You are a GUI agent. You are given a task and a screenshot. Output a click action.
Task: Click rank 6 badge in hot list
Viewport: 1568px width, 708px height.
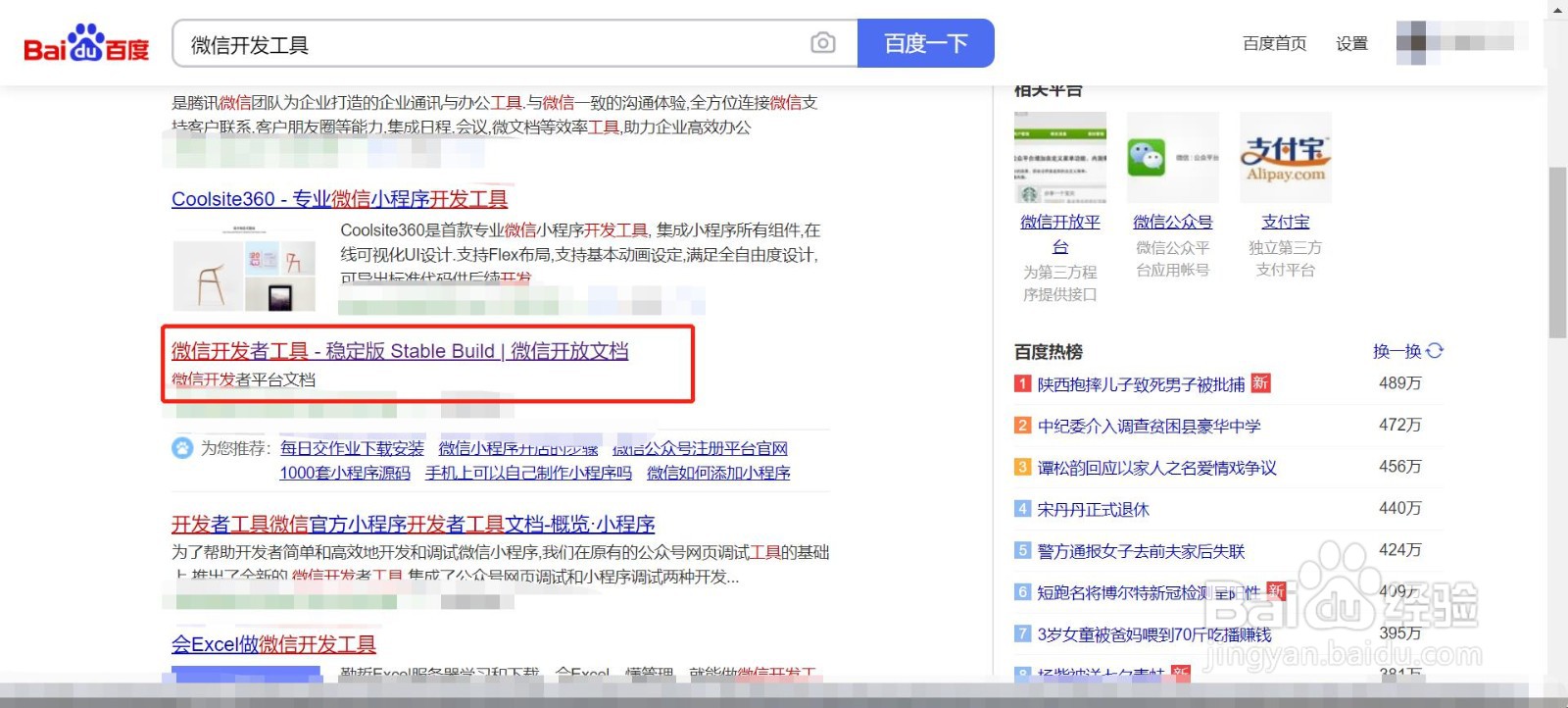click(1022, 592)
